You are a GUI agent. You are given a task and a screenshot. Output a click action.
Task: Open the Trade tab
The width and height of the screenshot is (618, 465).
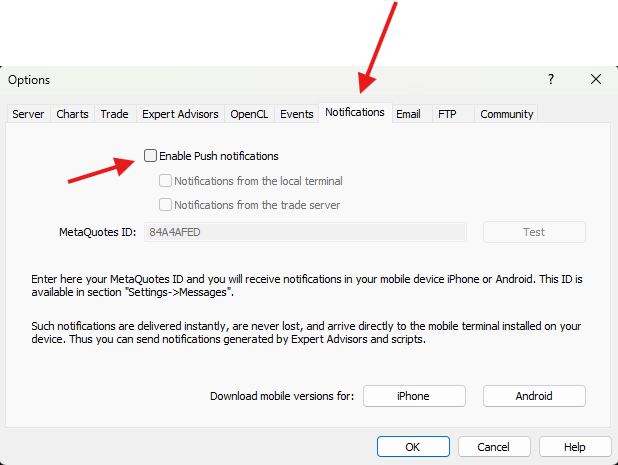[115, 114]
